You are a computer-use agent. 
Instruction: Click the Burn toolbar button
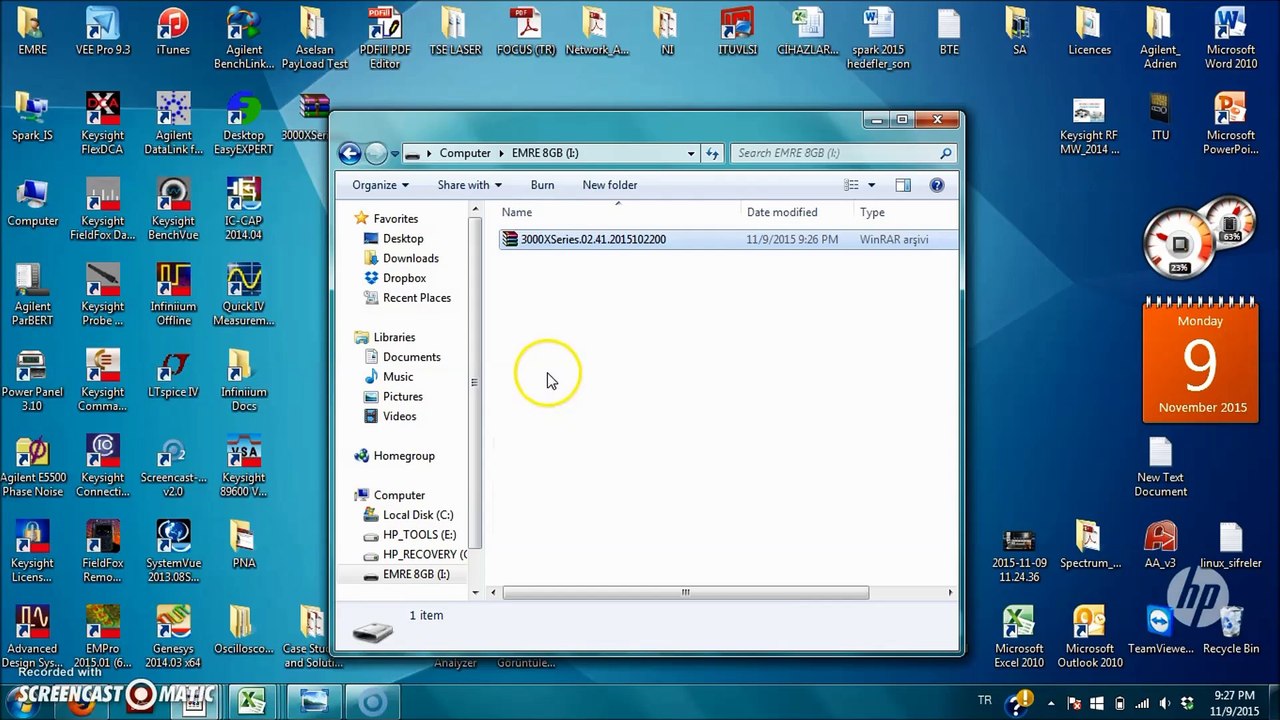click(x=542, y=185)
